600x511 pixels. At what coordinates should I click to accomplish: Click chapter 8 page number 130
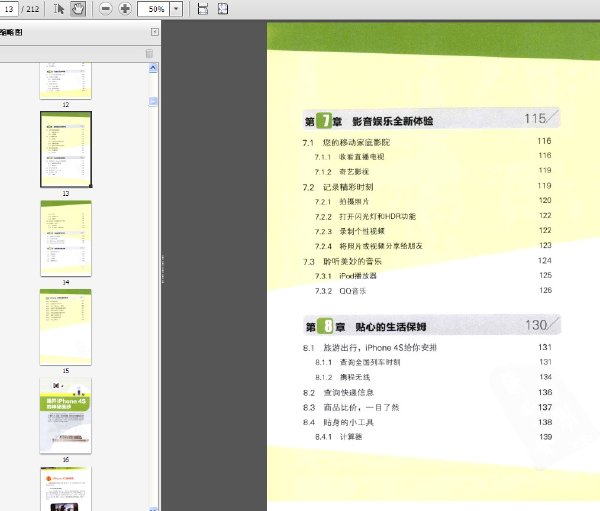click(x=536, y=325)
